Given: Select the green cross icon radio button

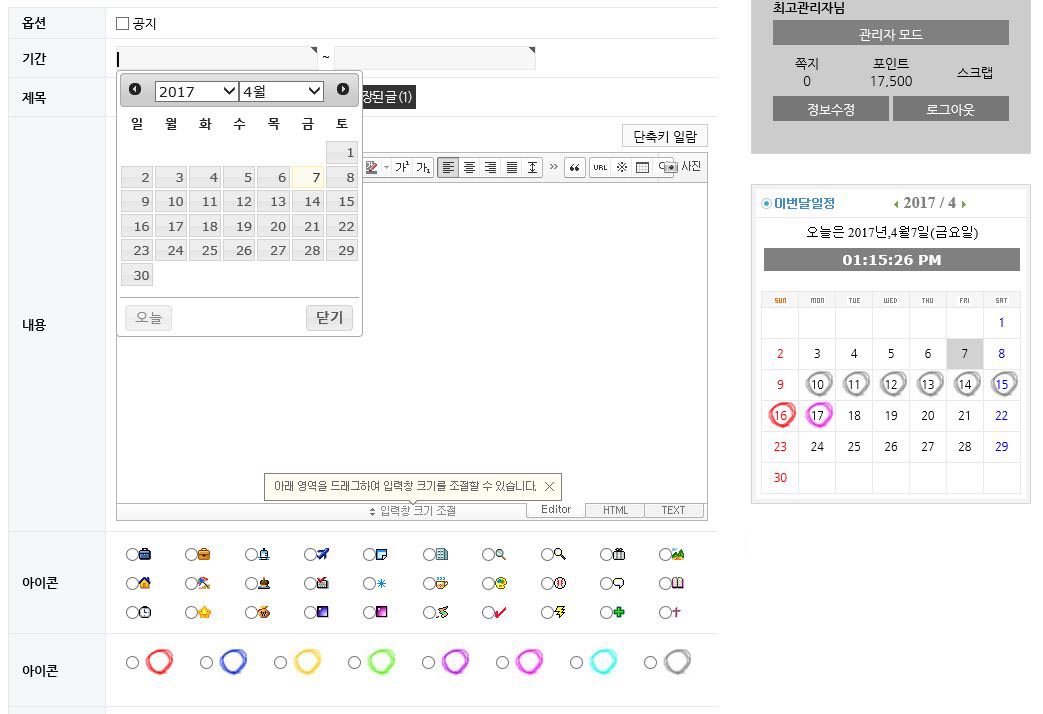Looking at the screenshot, I should pos(606,613).
